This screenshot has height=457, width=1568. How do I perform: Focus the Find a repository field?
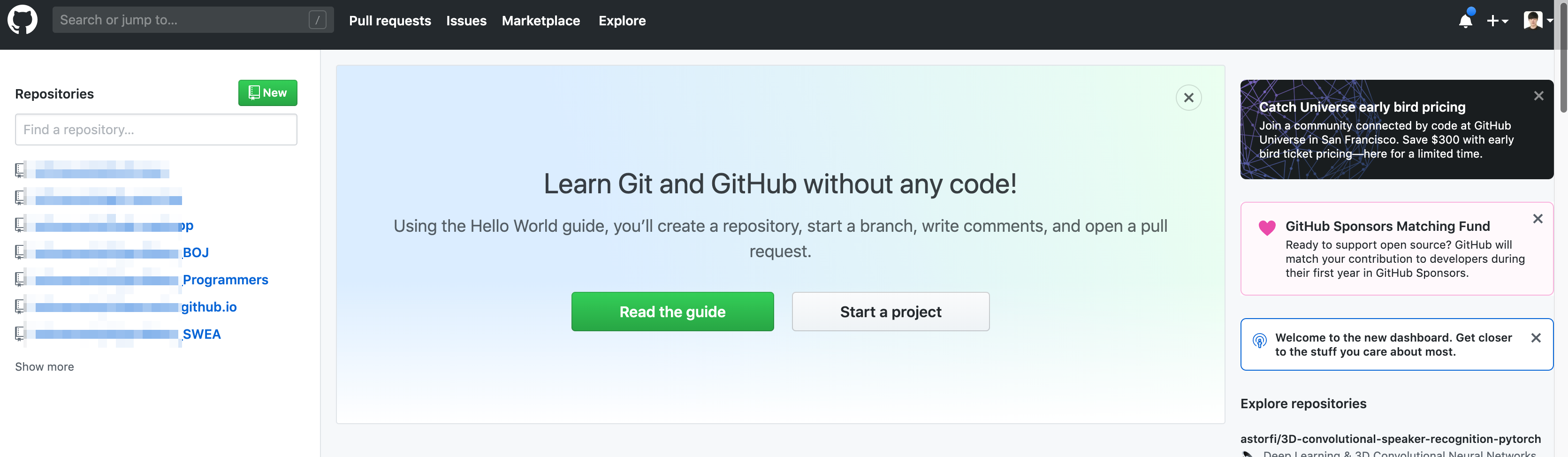(x=156, y=129)
